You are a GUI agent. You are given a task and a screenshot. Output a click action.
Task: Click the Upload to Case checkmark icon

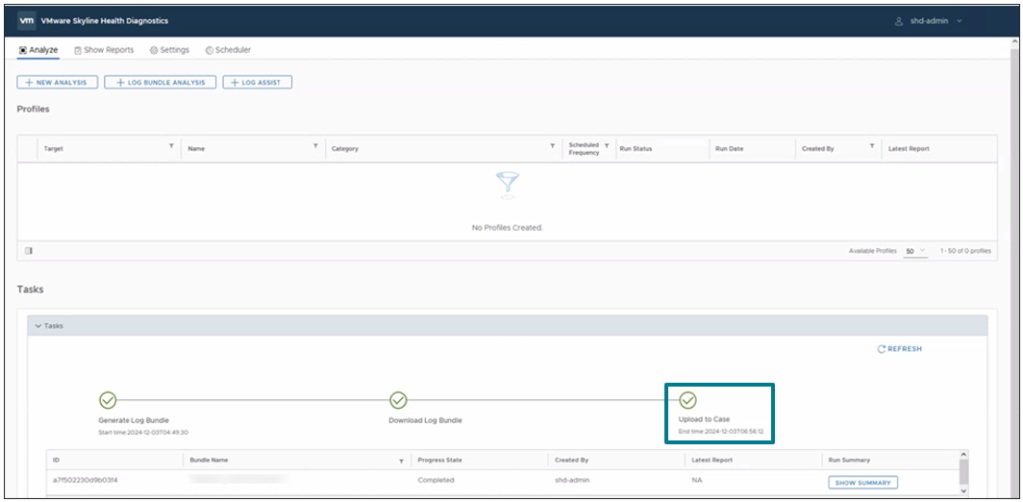[x=687, y=400]
